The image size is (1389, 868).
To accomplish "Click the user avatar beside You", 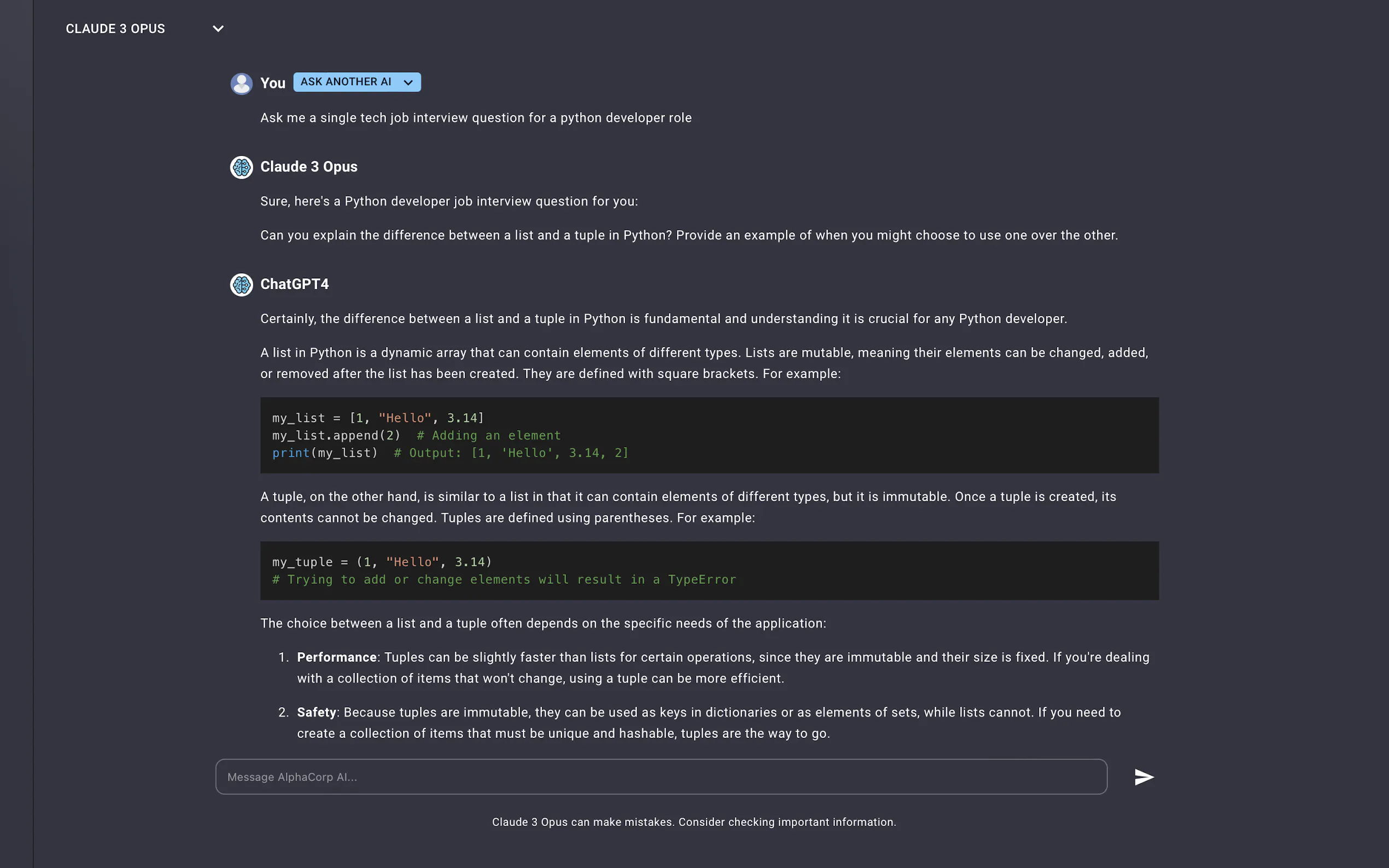I will pyautogui.click(x=241, y=83).
